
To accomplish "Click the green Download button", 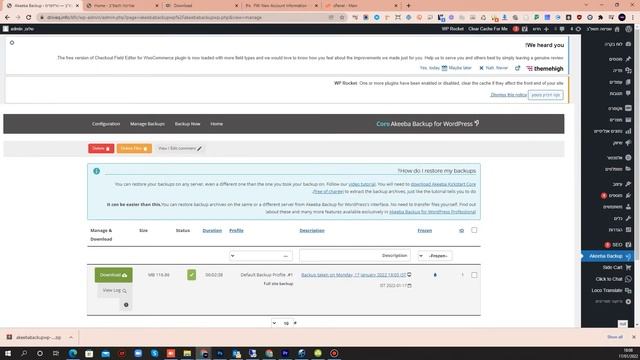I will click(113, 275).
